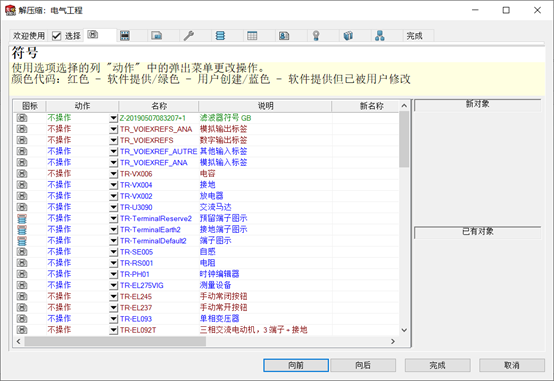Go to the 完成 tab
This screenshot has width=554, height=381.
(x=414, y=36)
